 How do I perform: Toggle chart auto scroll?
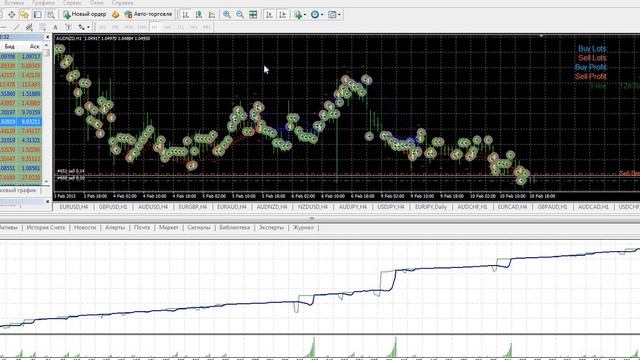269,15
